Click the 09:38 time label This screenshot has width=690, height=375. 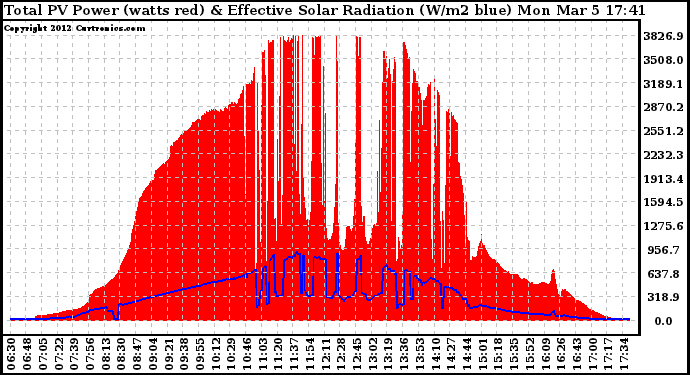pos(184,354)
